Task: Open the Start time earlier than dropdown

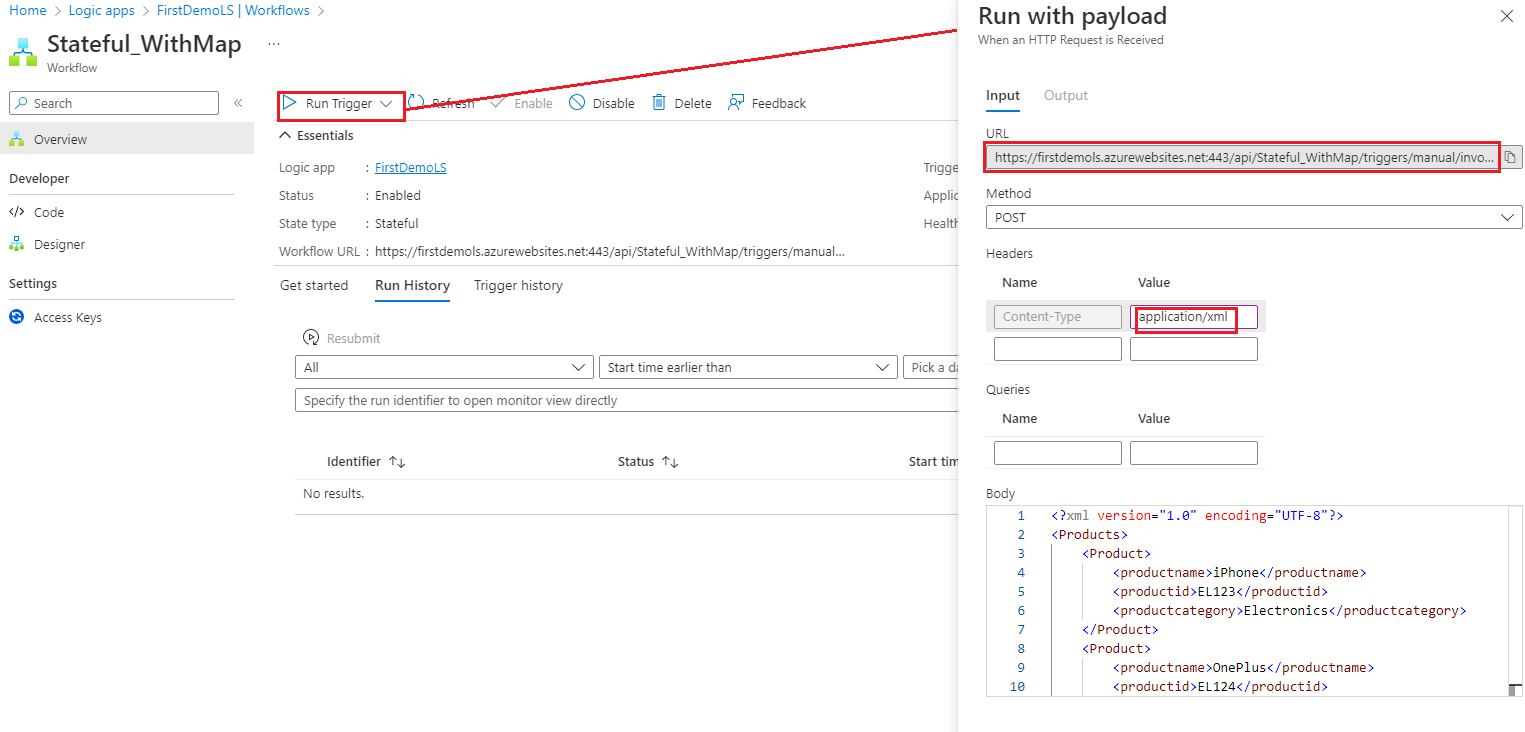Action: pos(747,367)
